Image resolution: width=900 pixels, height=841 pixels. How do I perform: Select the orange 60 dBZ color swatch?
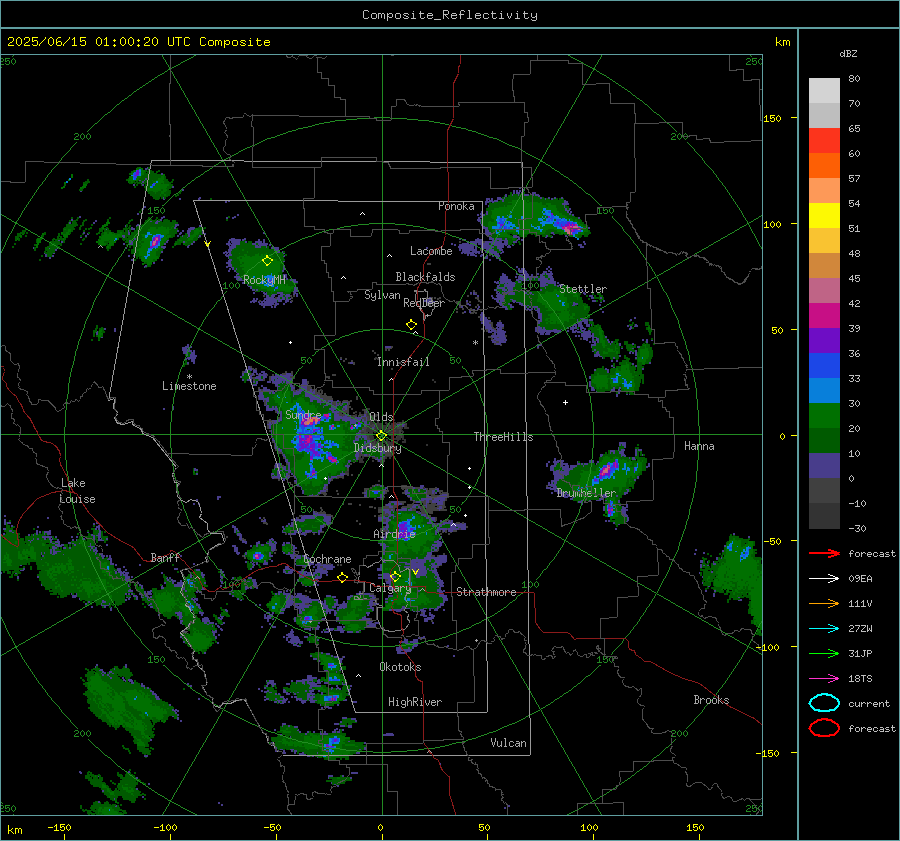824,165
